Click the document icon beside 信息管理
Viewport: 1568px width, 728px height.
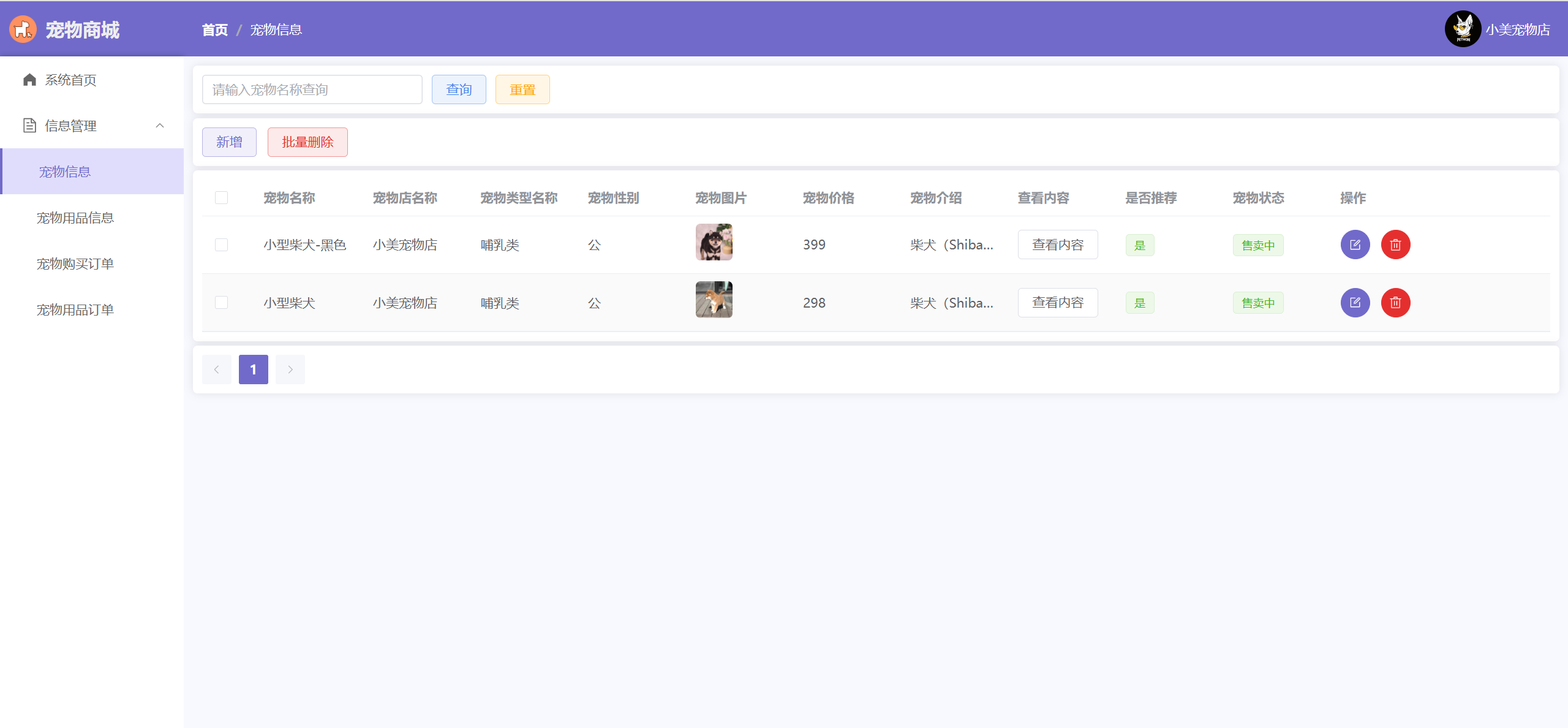coord(29,126)
